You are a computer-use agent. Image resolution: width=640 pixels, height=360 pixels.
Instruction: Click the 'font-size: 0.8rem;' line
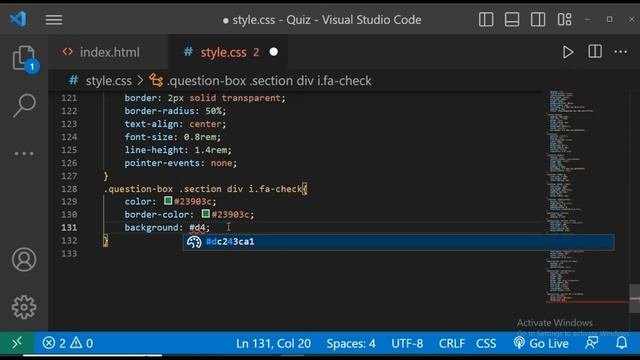coord(173,137)
